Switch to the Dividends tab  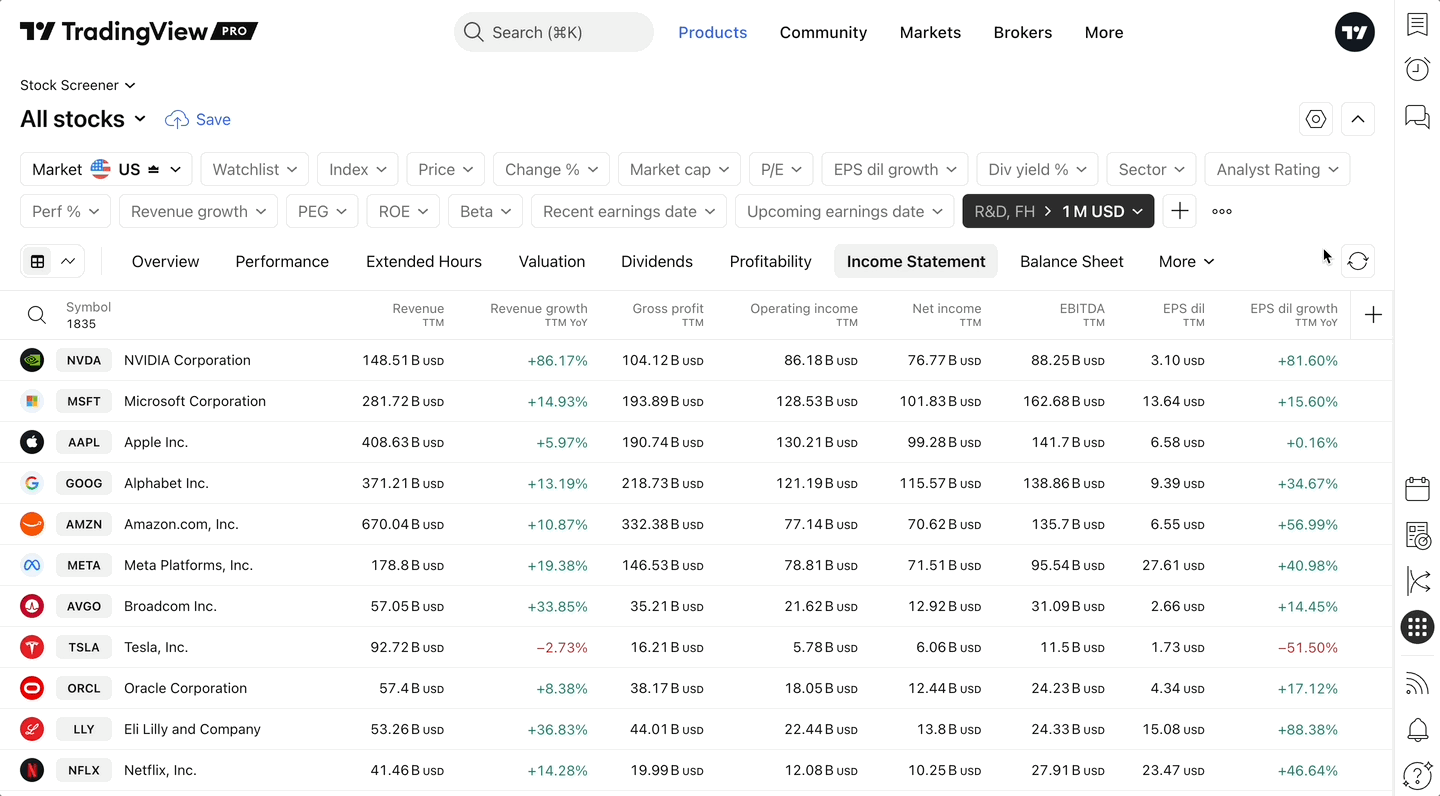[x=657, y=261]
